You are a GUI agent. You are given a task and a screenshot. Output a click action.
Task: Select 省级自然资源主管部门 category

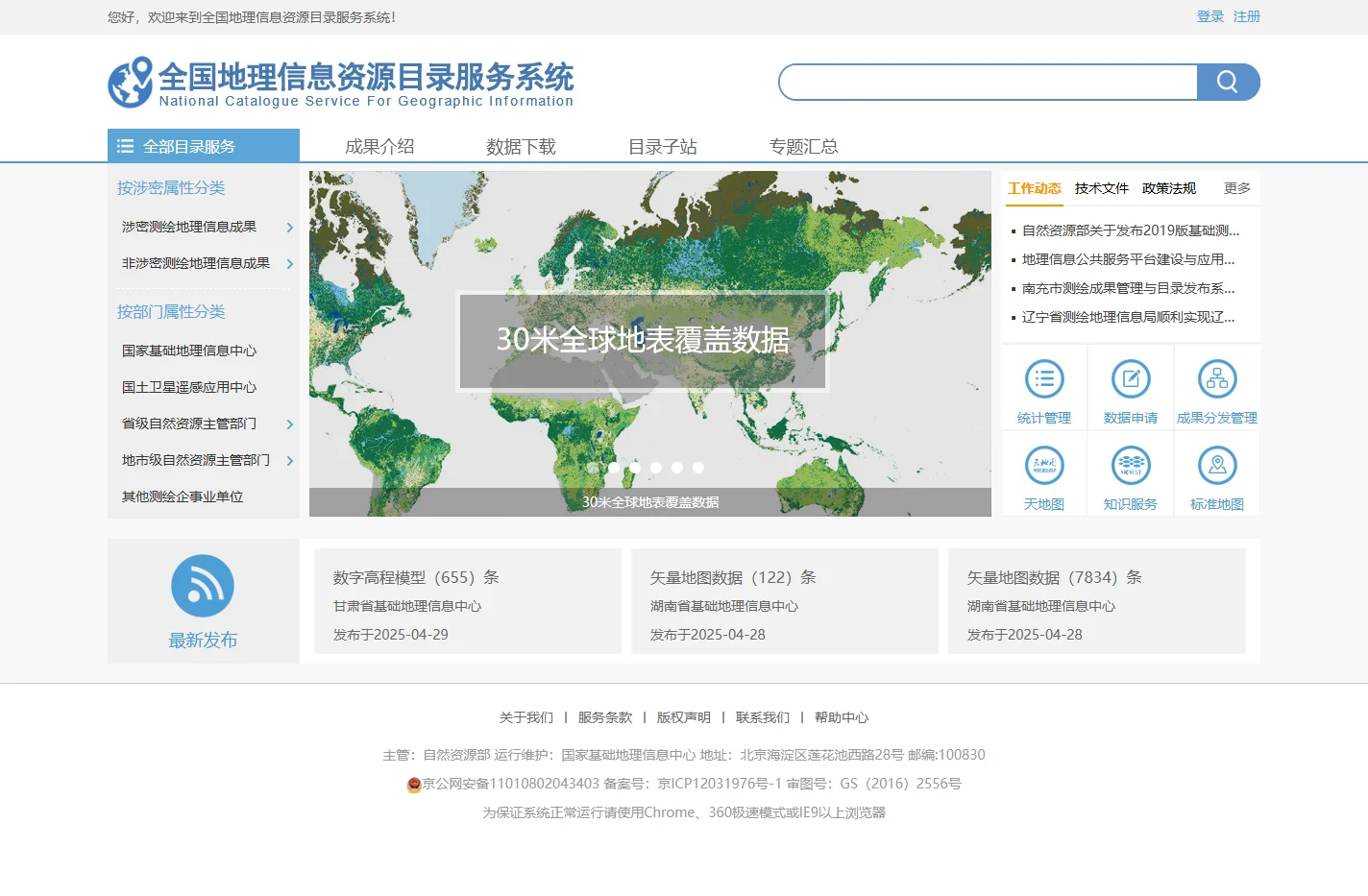tap(189, 424)
